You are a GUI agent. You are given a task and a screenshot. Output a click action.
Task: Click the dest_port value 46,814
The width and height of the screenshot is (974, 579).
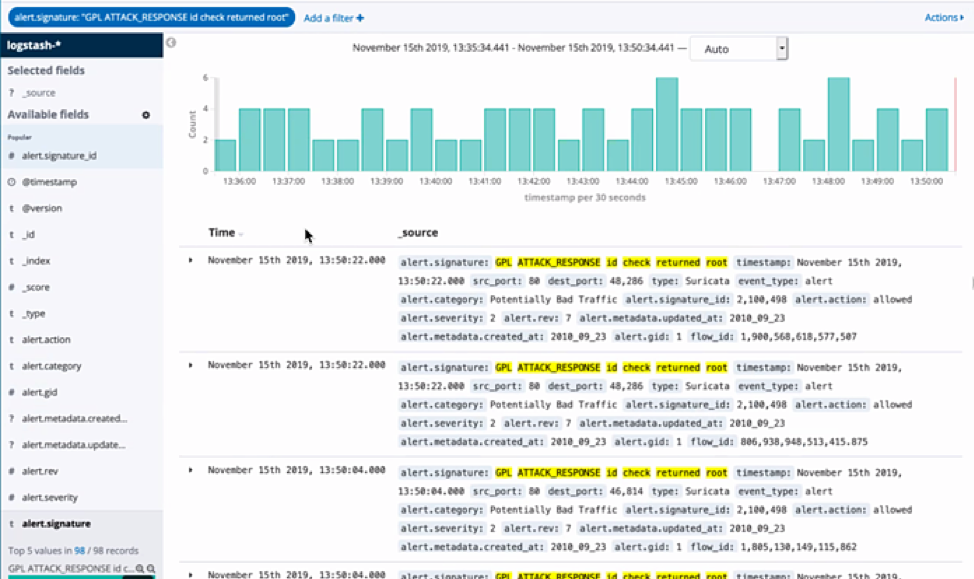pos(626,491)
